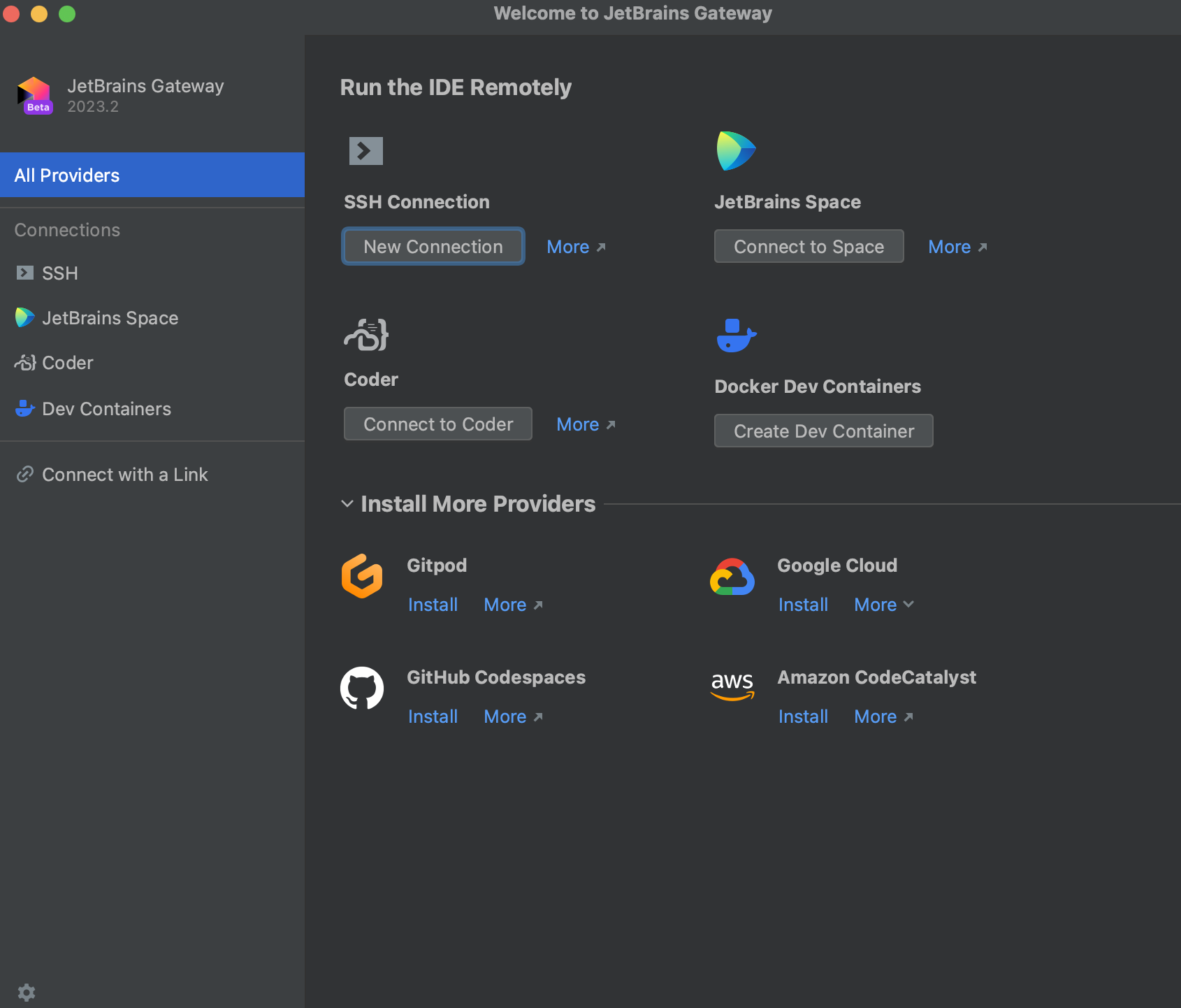1181x1008 pixels.
Task: Click the AWS logo icon
Action: pos(732,685)
